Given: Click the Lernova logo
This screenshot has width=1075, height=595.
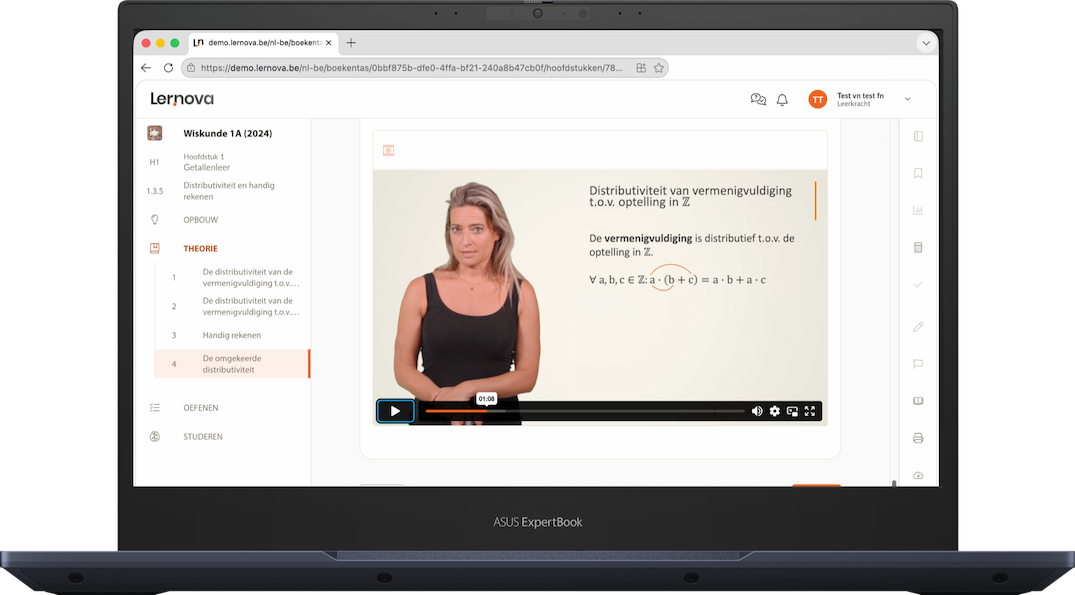Looking at the screenshot, I should 182,99.
